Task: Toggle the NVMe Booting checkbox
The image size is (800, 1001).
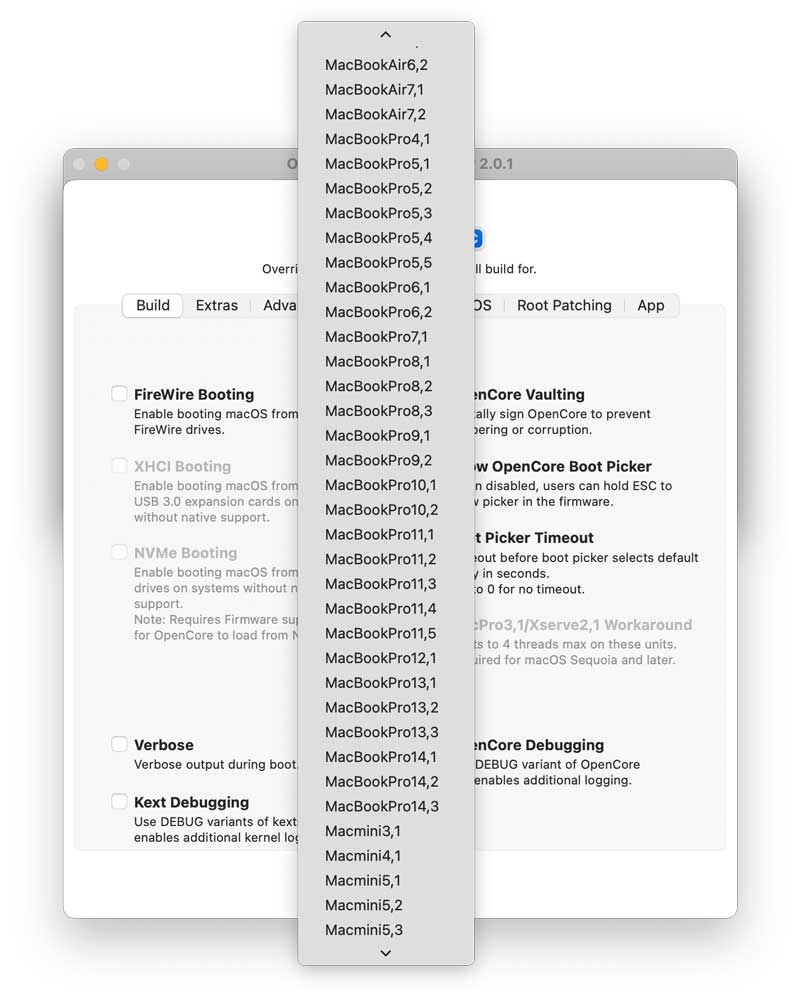Action: tap(119, 552)
